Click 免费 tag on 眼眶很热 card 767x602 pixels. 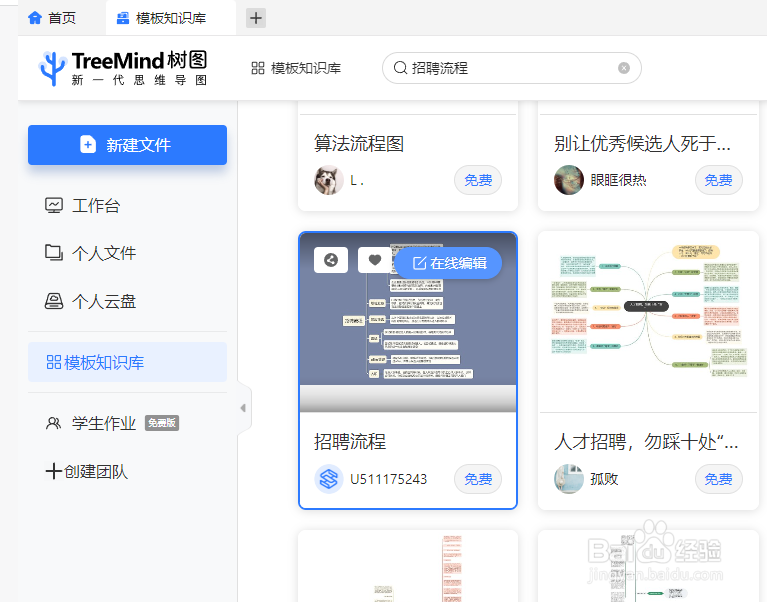(719, 180)
